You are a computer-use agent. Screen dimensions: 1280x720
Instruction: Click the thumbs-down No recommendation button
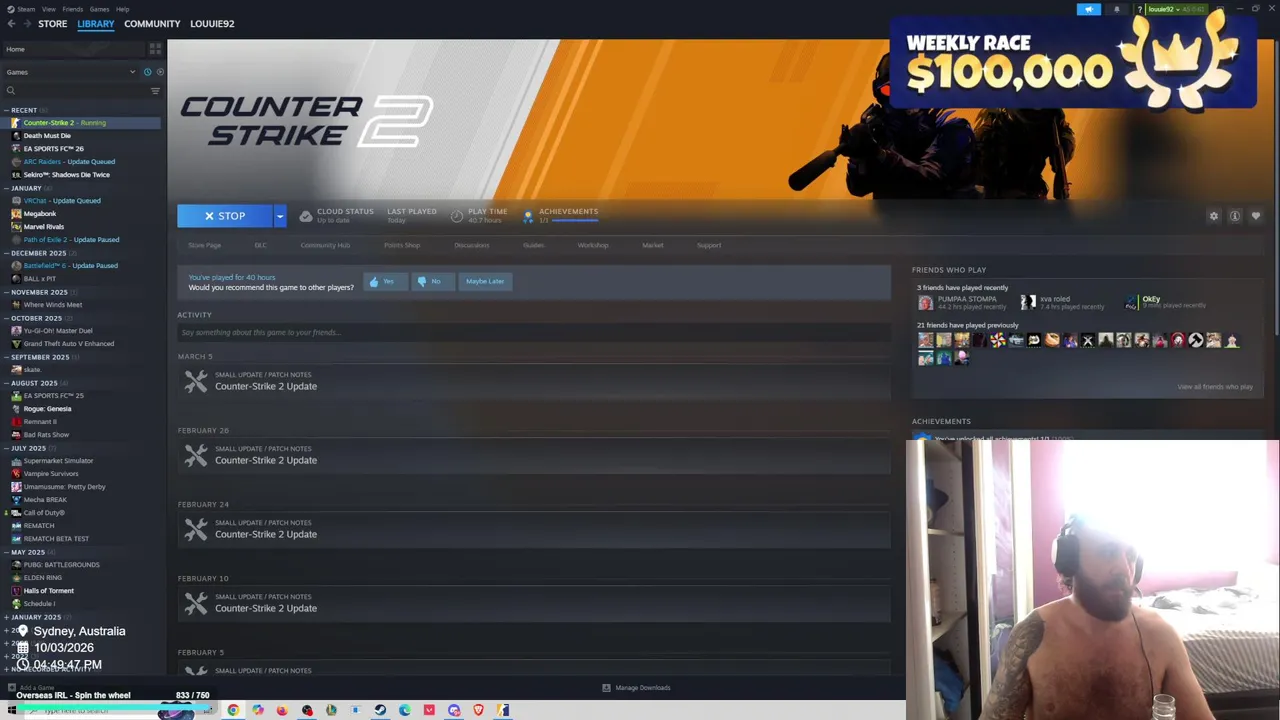point(431,282)
